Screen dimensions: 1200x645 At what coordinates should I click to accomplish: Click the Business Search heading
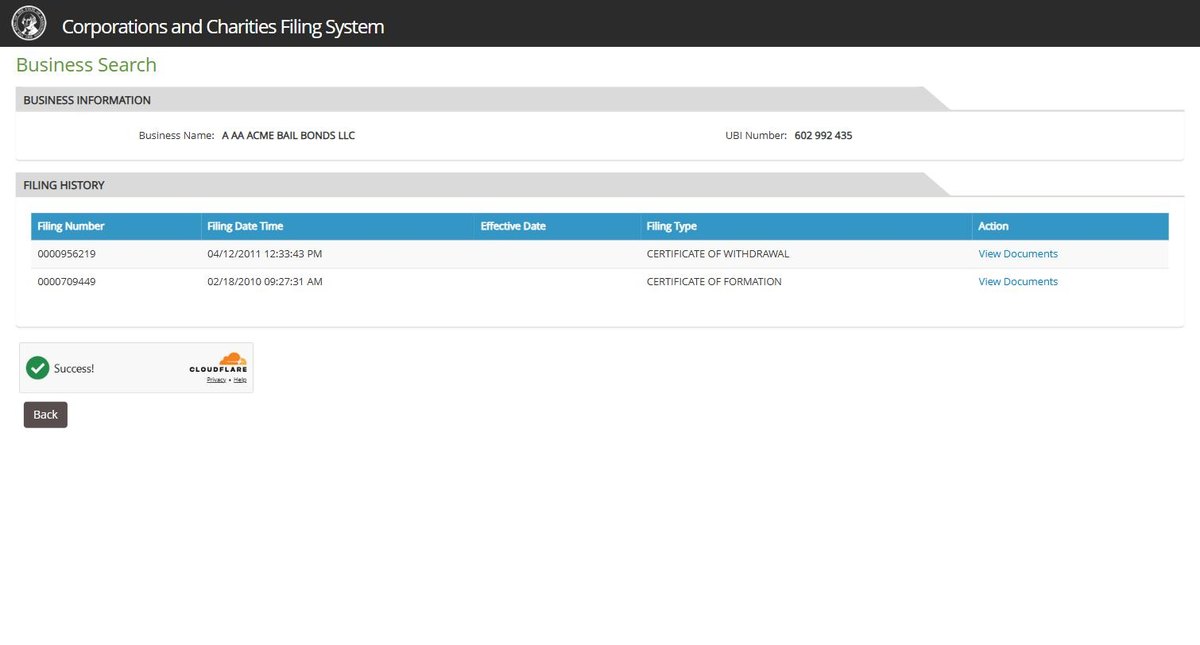(x=86, y=65)
